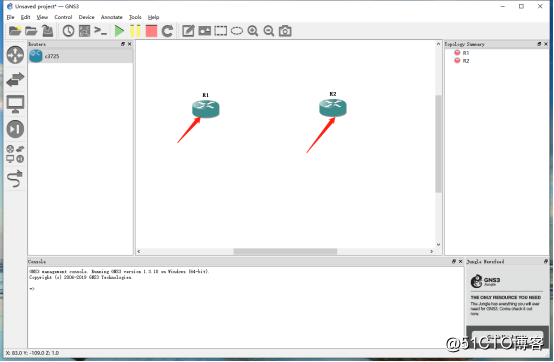
Task: Click the canvas scroll up arrow
Action: pos(438,44)
